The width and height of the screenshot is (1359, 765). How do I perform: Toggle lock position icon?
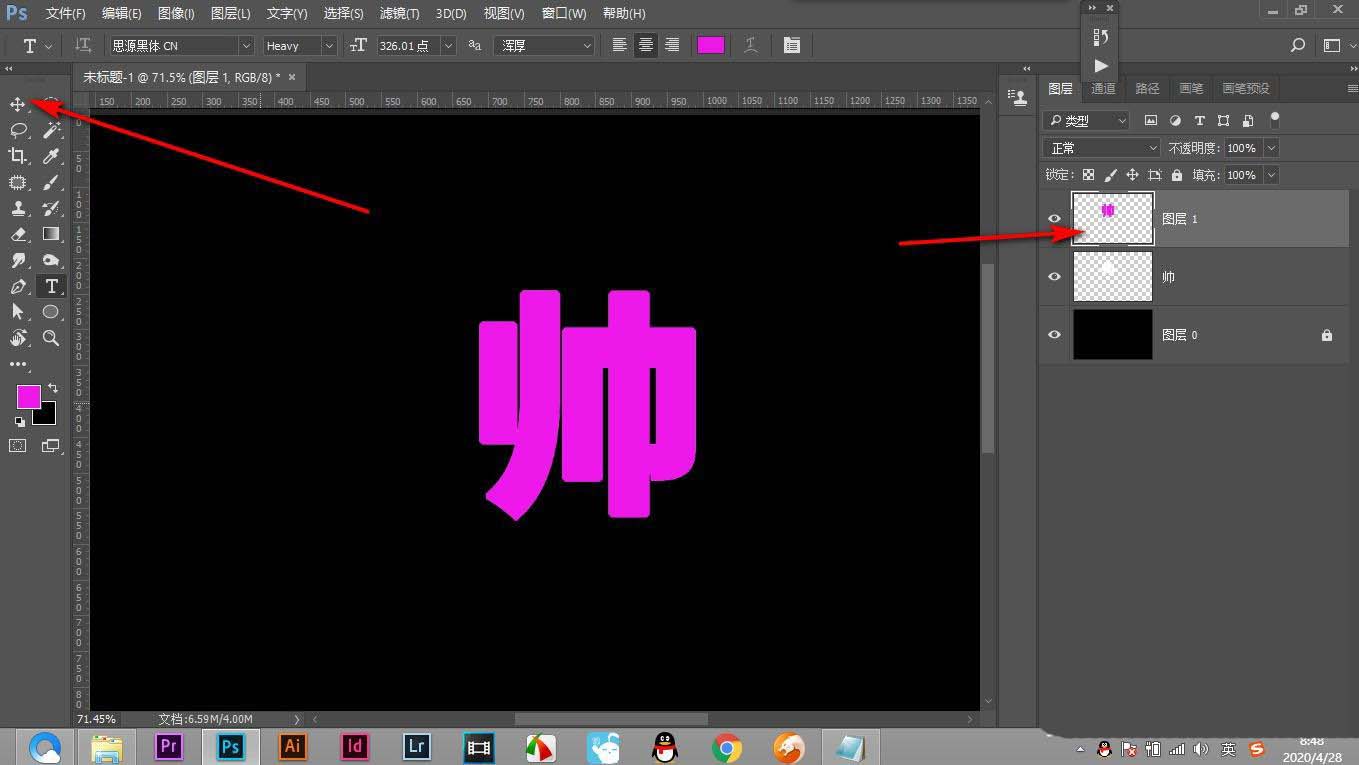[1132, 175]
